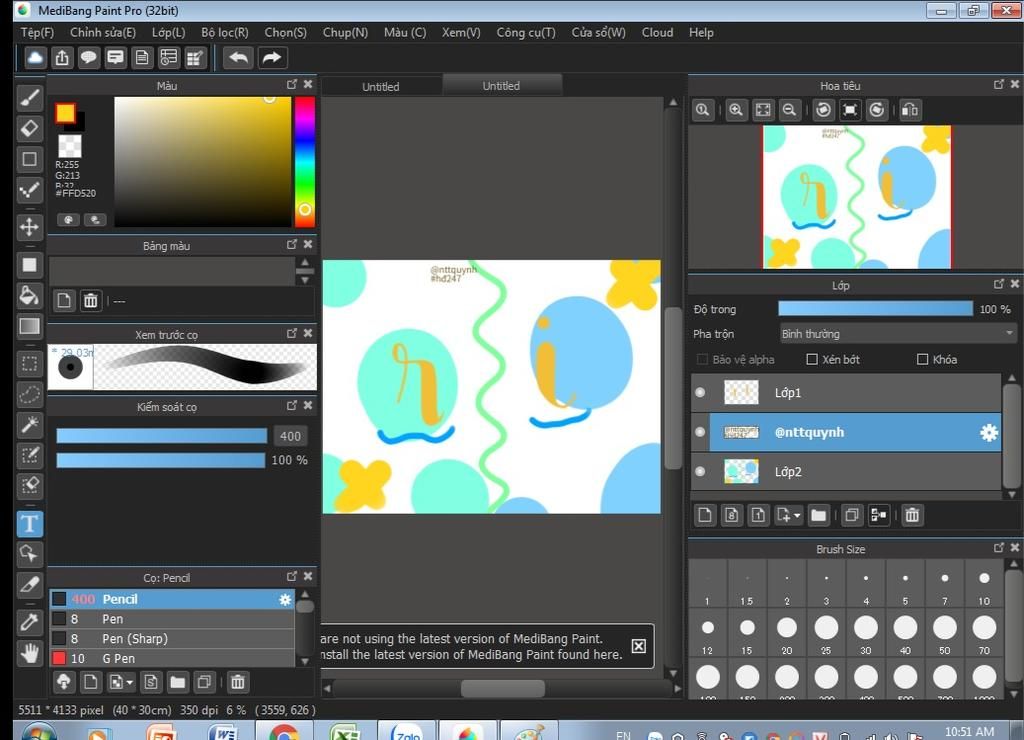The image size is (1024, 740).
Task: Click the rainbow hue bar
Action: coord(304,162)
